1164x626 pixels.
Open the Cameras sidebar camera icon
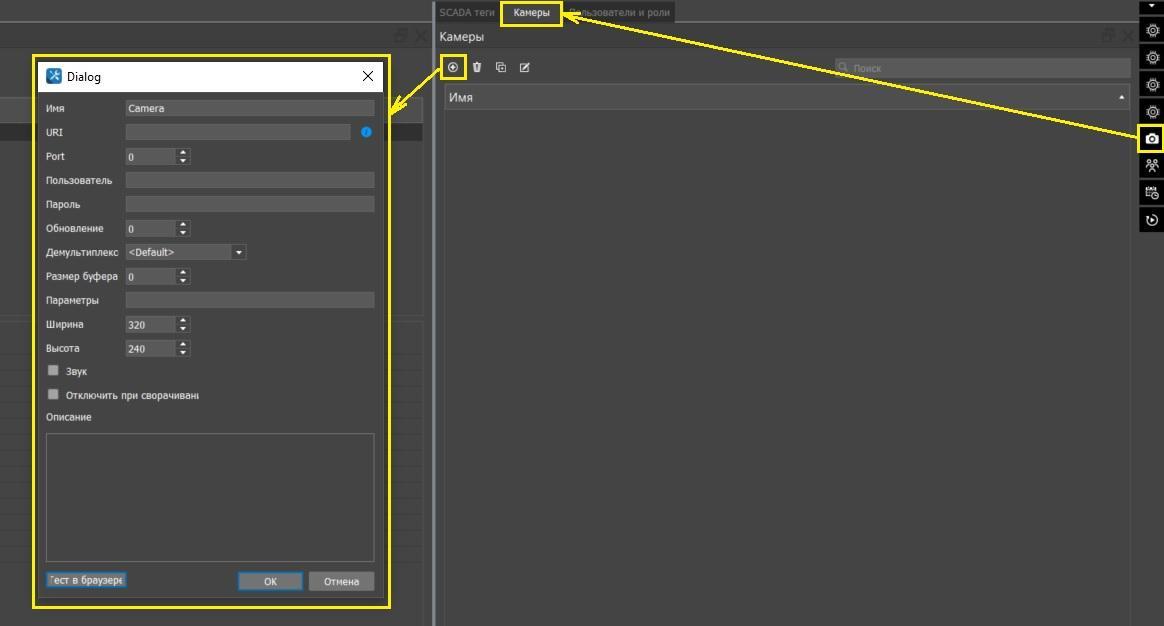point(1152,139)
